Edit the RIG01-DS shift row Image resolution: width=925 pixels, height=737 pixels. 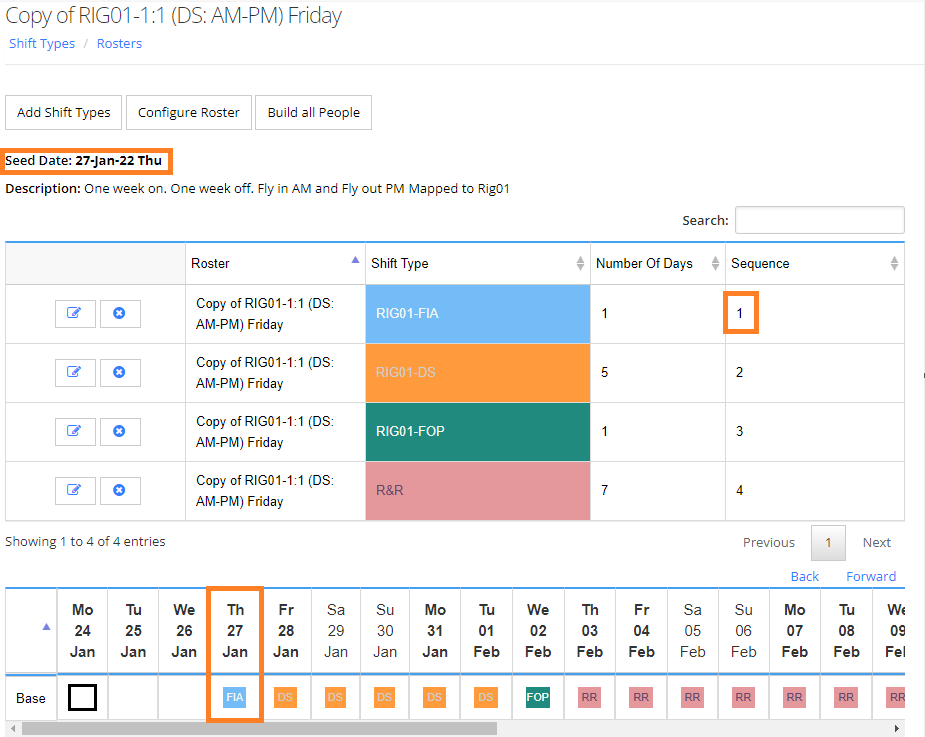coord(75,373)
